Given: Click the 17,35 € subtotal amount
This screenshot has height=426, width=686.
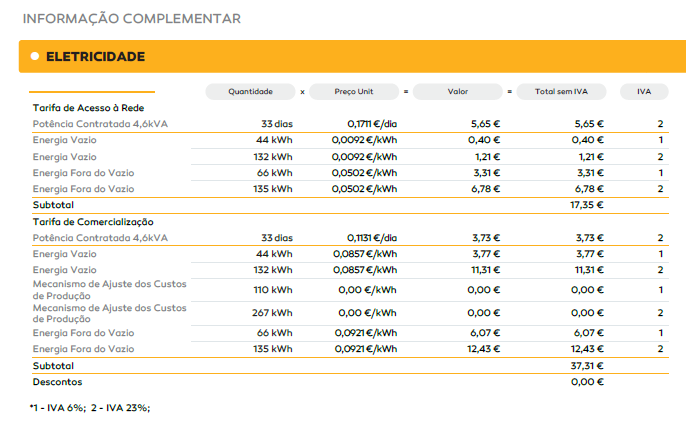Looking at the screenshot, I should coord(585,204).
